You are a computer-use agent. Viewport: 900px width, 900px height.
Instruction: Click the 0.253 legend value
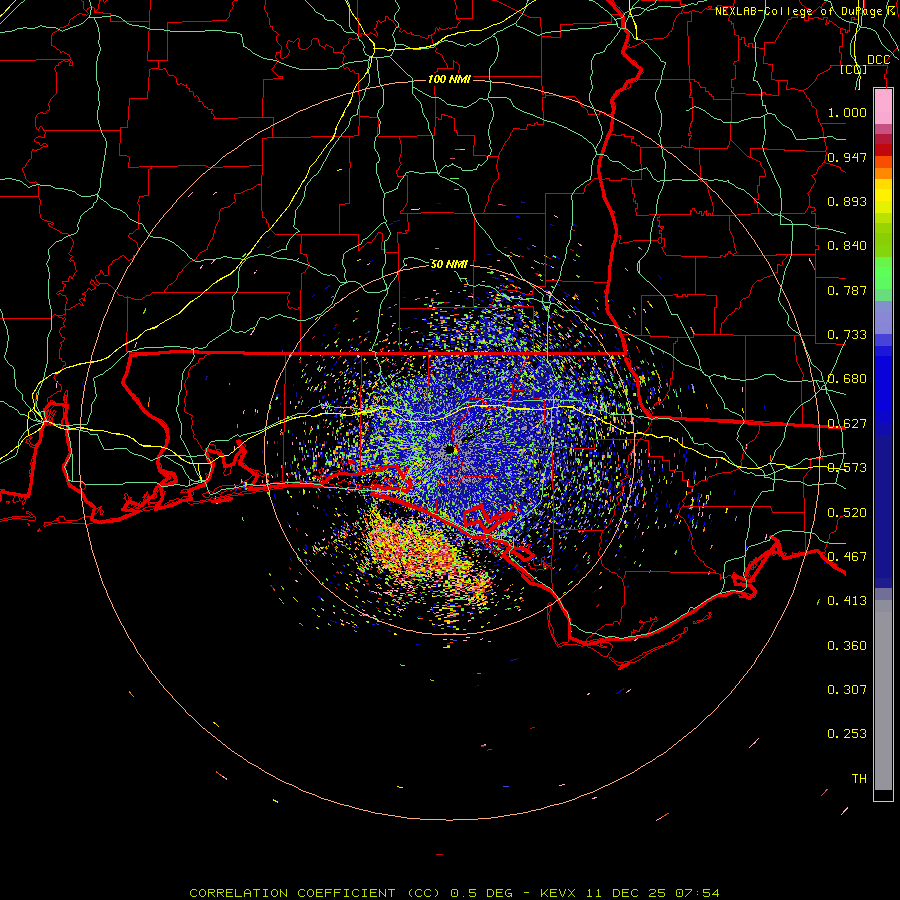(847, 734)
